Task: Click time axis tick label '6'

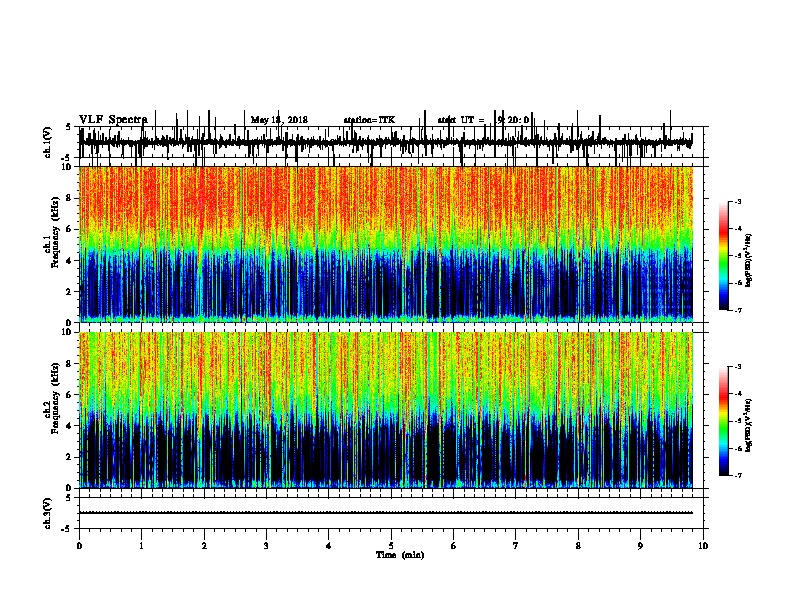Action: (454, 546)
